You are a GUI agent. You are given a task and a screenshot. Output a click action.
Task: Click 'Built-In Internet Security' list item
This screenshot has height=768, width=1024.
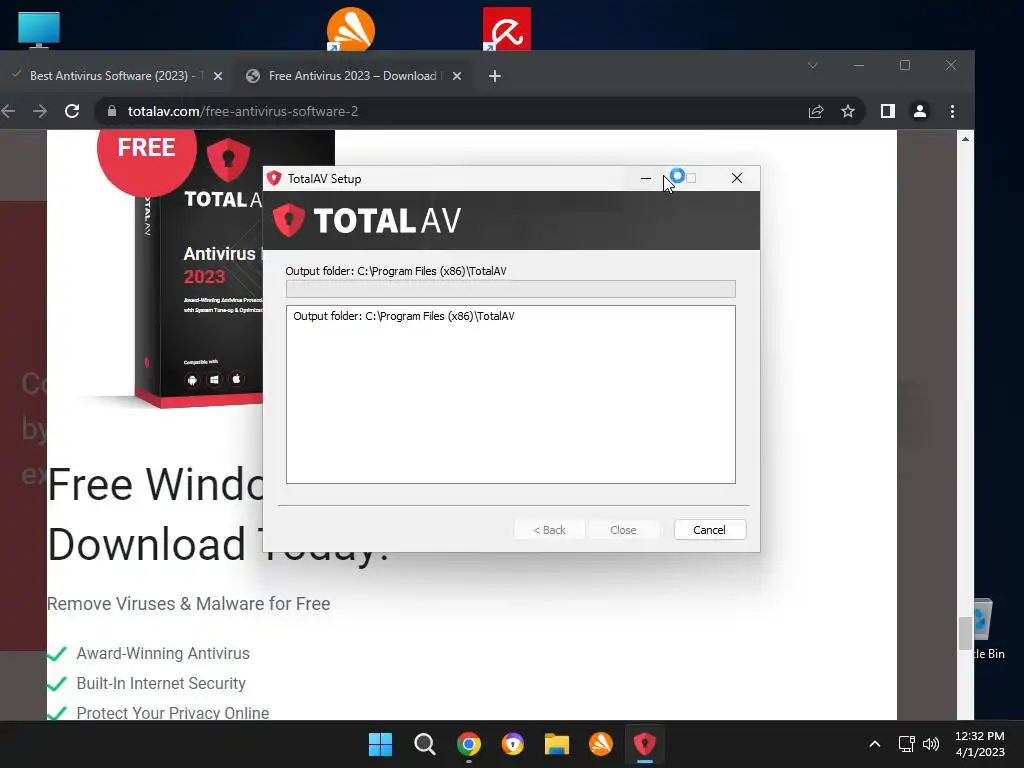pos(161,683)
